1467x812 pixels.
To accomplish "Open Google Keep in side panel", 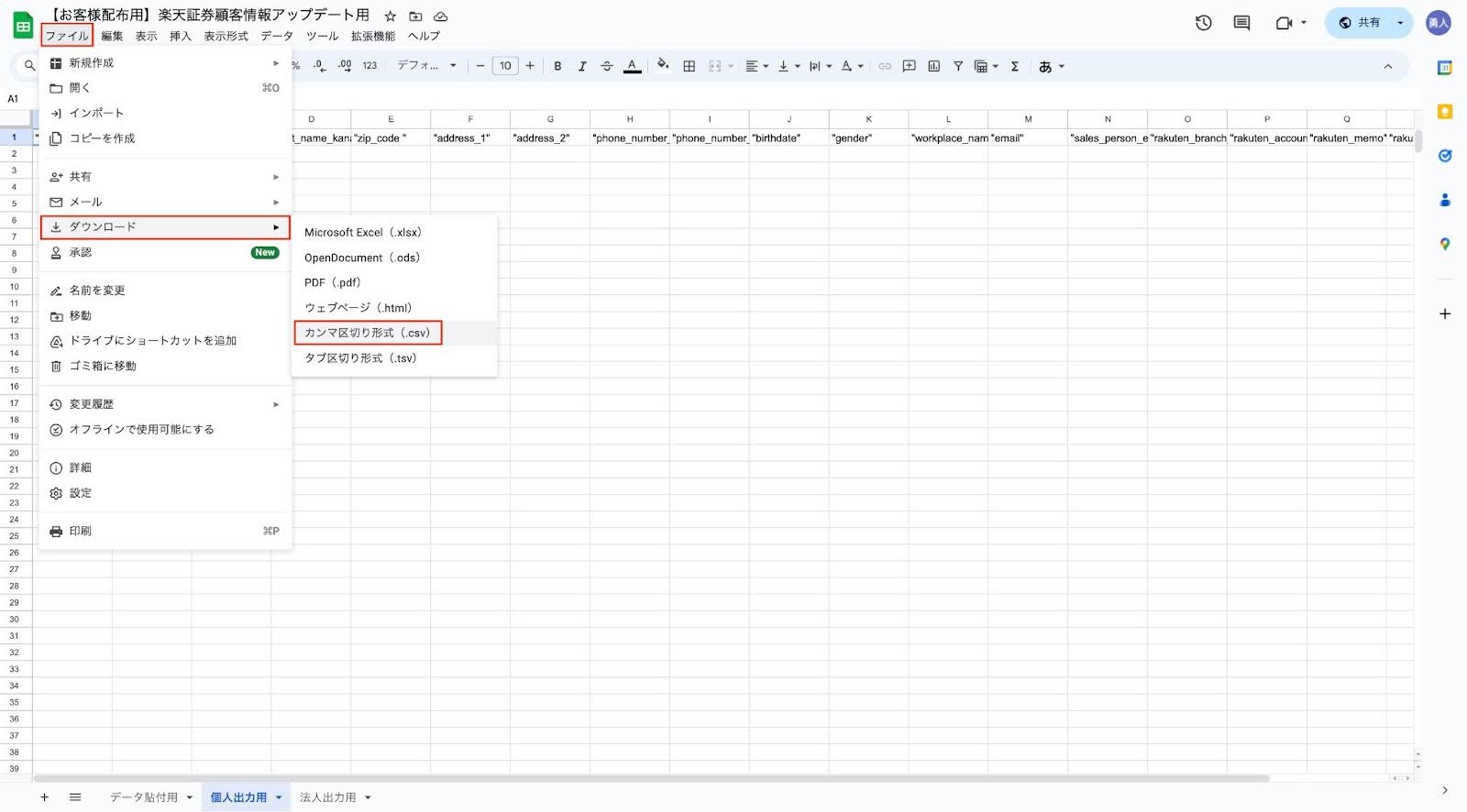I will click(x=1445, y=112).
